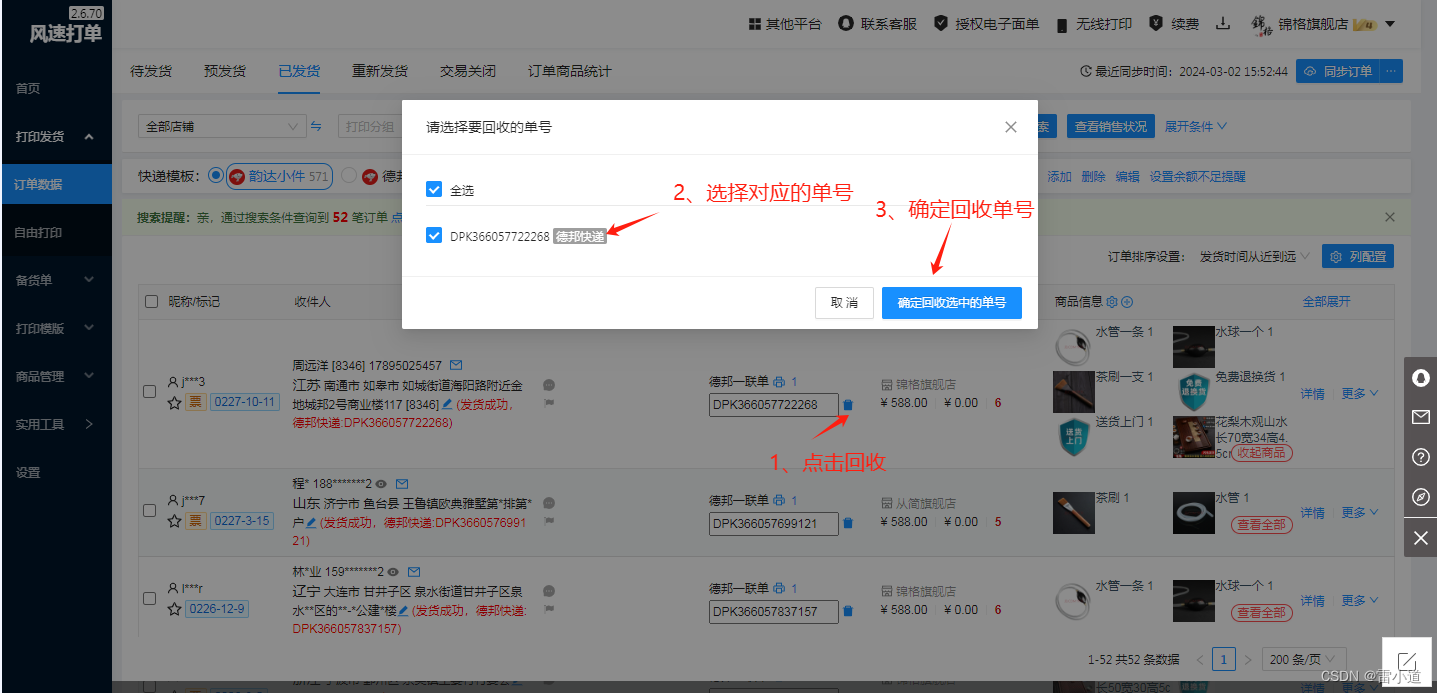Reveal the hidden phone number of 程* with eye icon
The width and height of the screenshot is (1437, 693).
point(381,483)
